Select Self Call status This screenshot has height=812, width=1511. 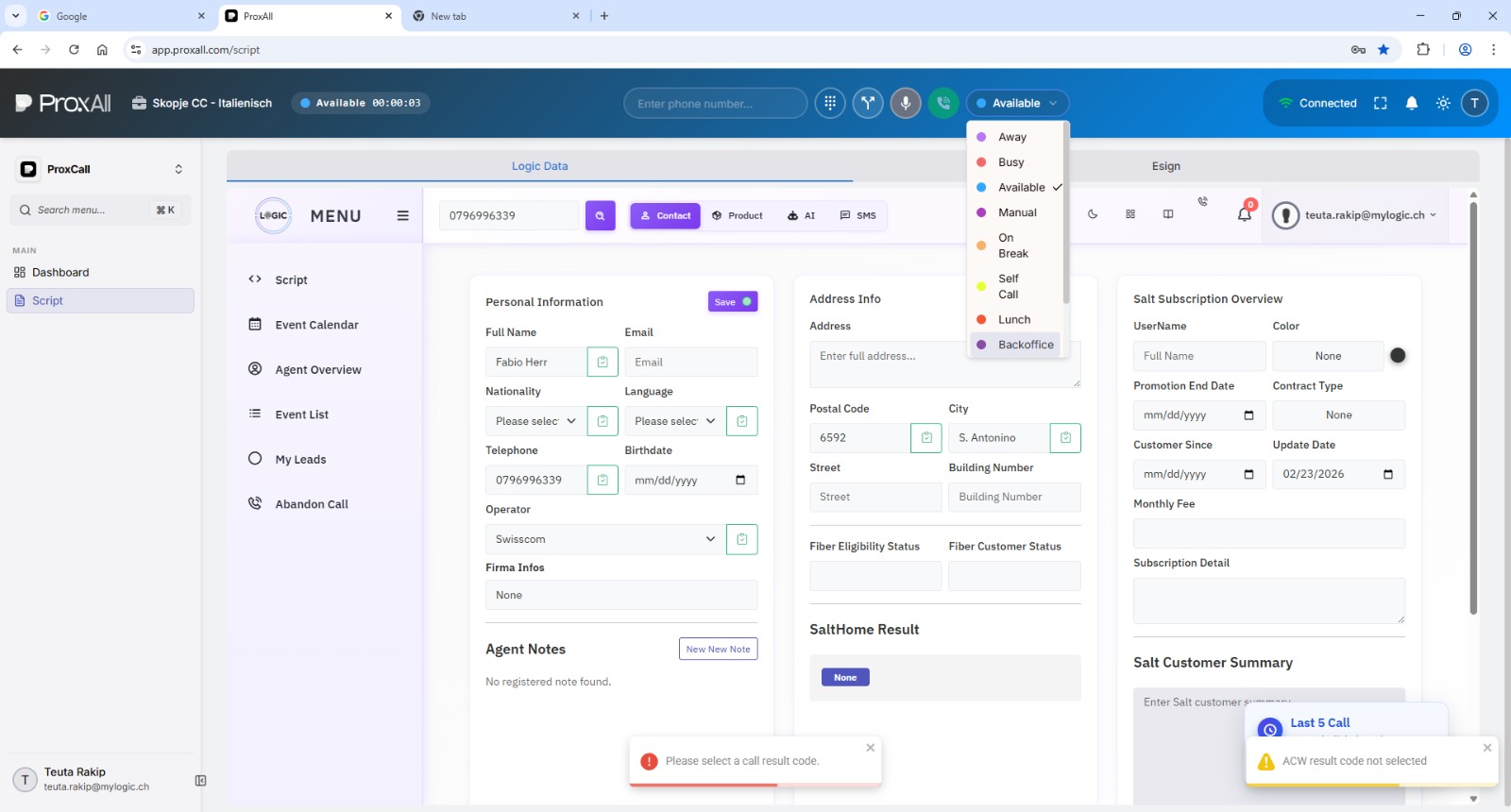point(1015,286)
